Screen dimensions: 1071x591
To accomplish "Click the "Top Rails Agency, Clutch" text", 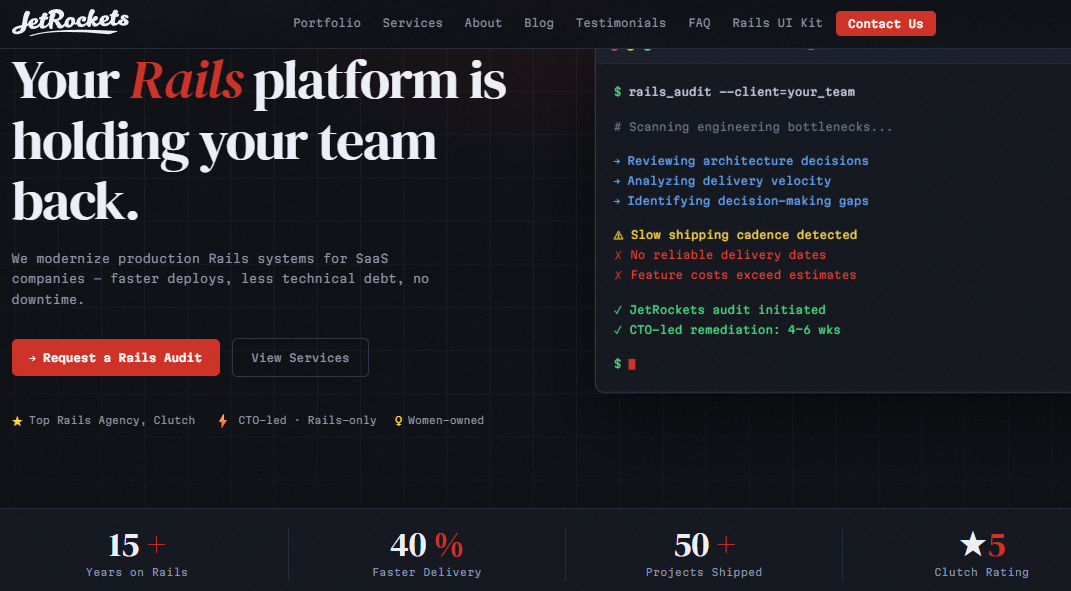I will (112, 420).
